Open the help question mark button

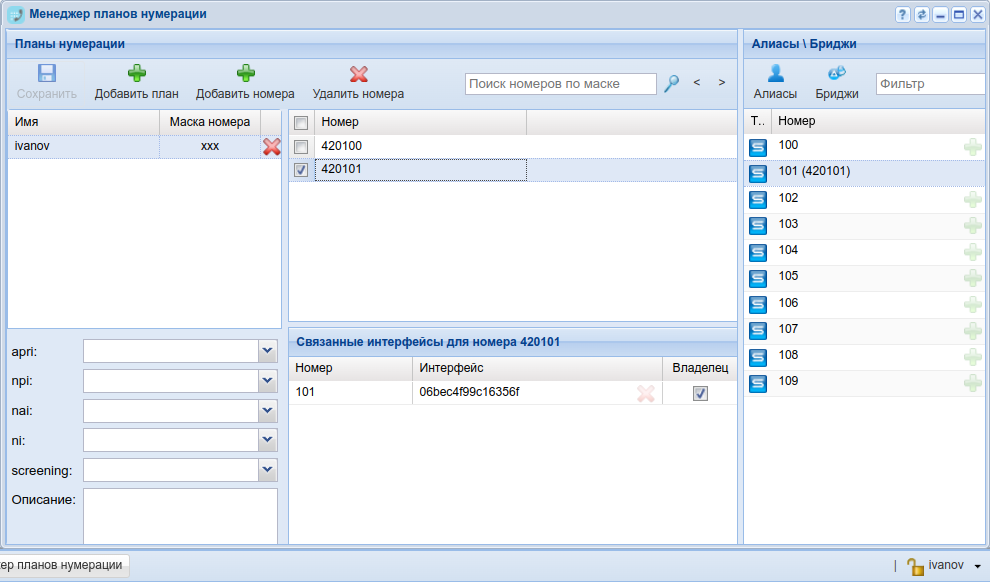[x=903, y=15]
